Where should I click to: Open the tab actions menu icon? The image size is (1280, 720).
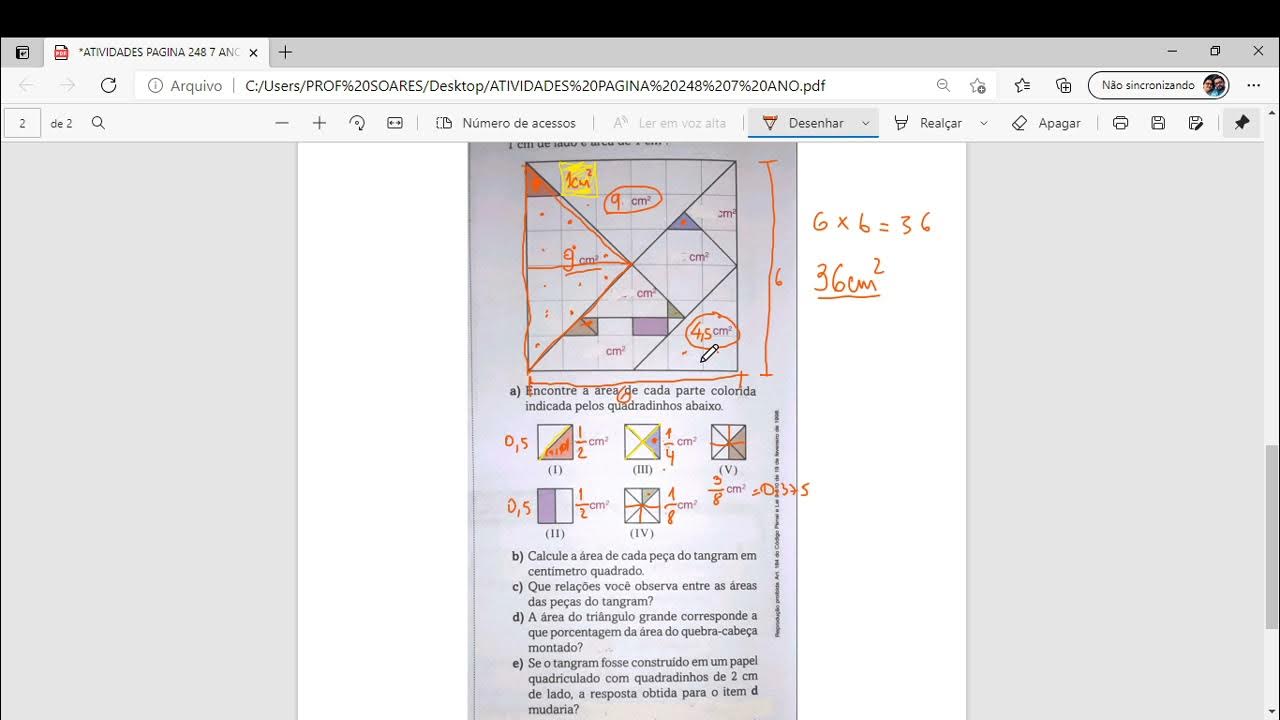(x=23, y=52)
